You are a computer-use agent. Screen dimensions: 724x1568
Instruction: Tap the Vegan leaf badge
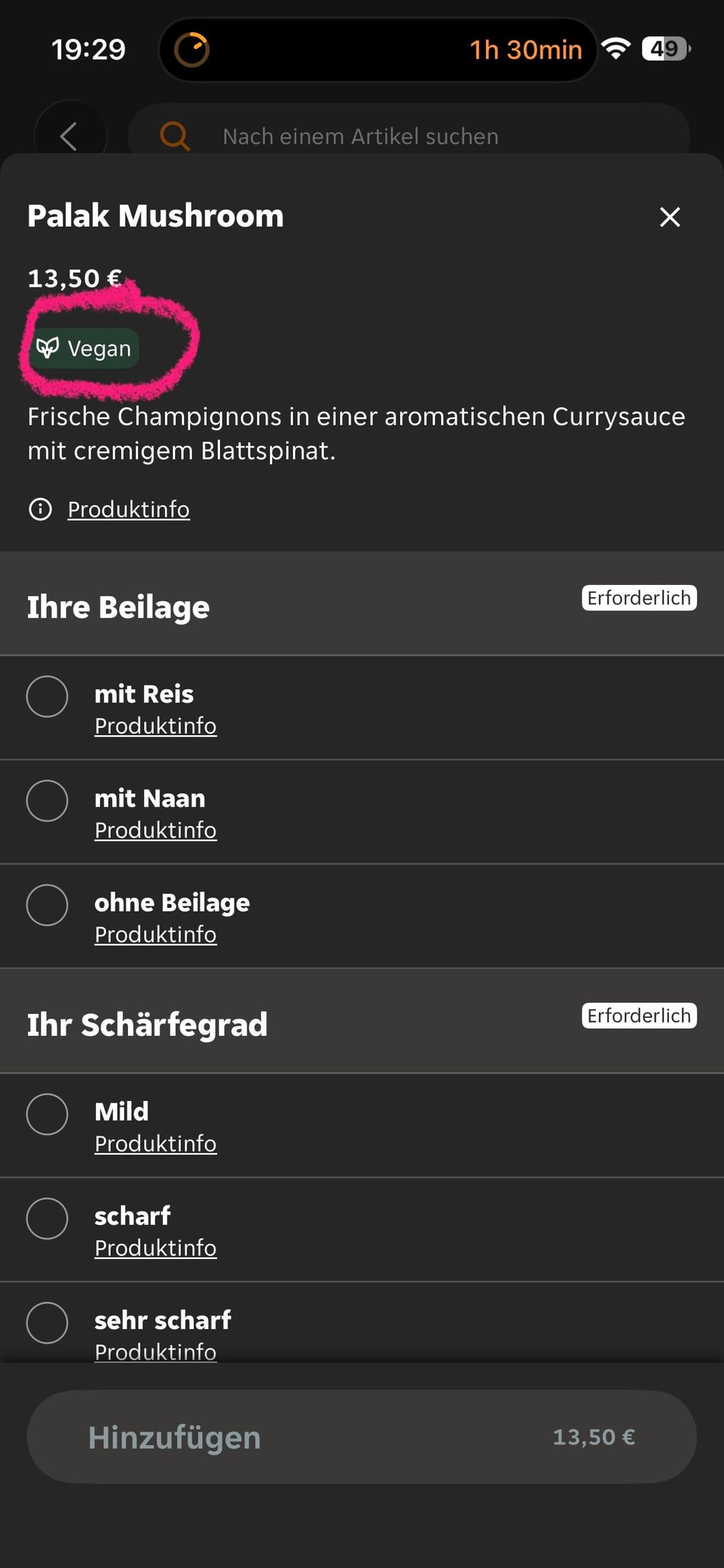pos(84,348)
